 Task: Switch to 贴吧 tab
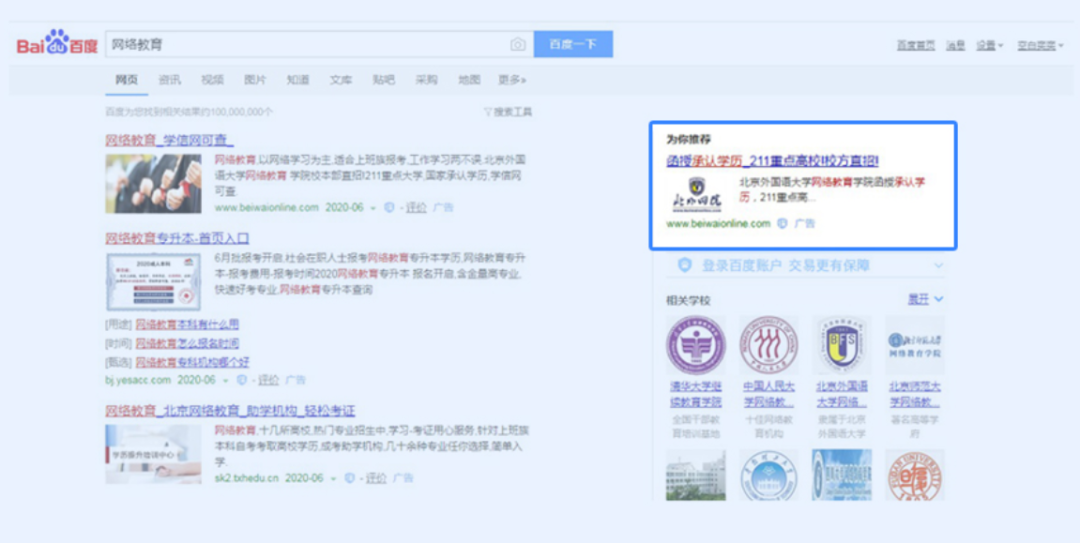pos(384,80)
